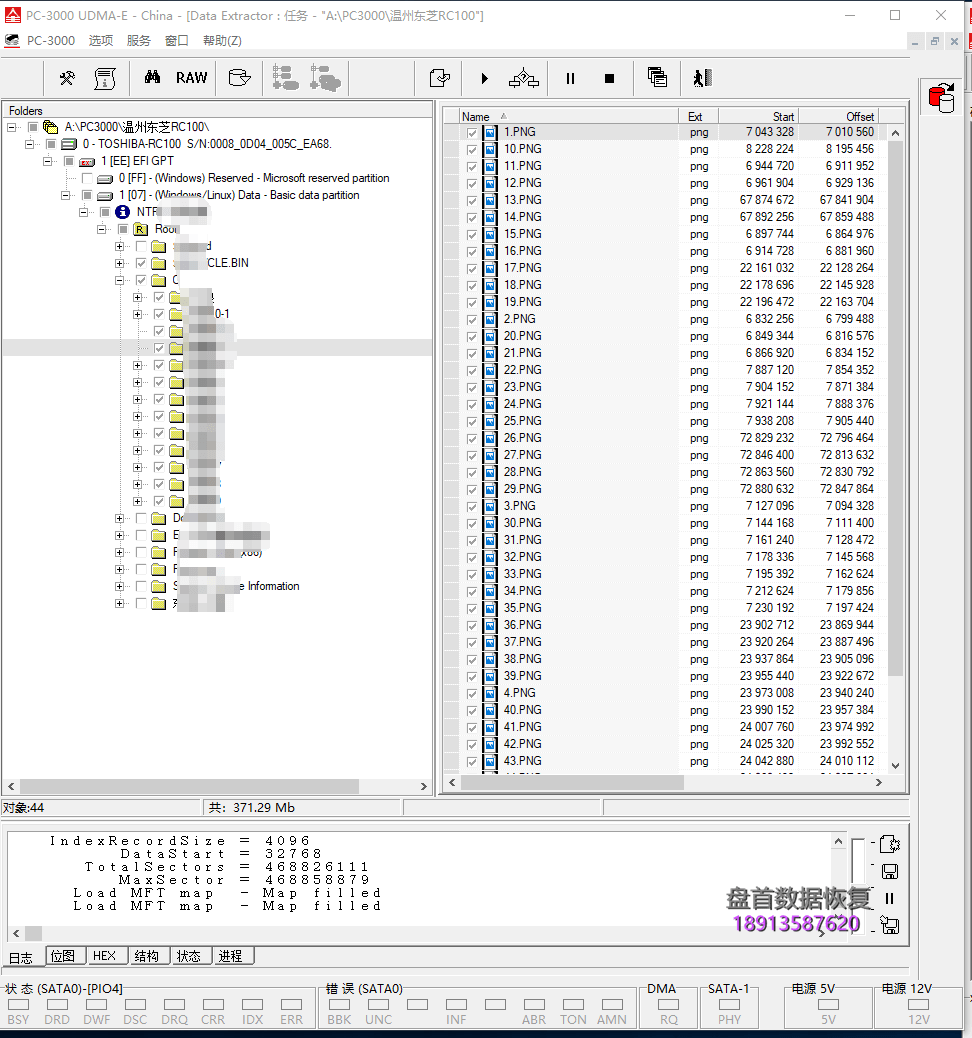Screen dimensions: 972x1038
Task: Uncheck the checkbox for 1.PNG
Action: (x=471, y=132)
